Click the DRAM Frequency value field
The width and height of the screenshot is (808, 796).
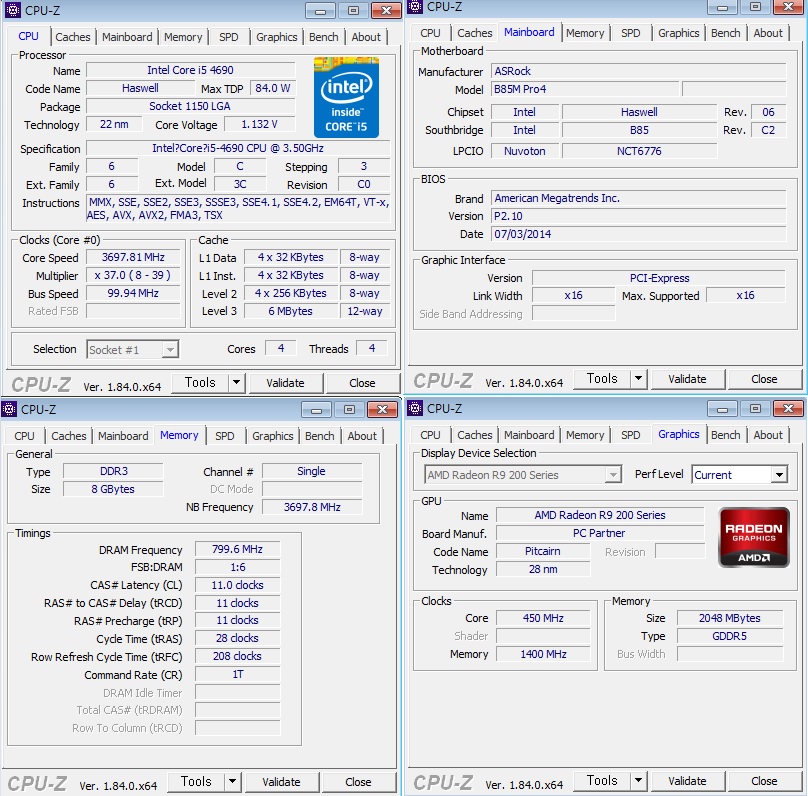238,550
